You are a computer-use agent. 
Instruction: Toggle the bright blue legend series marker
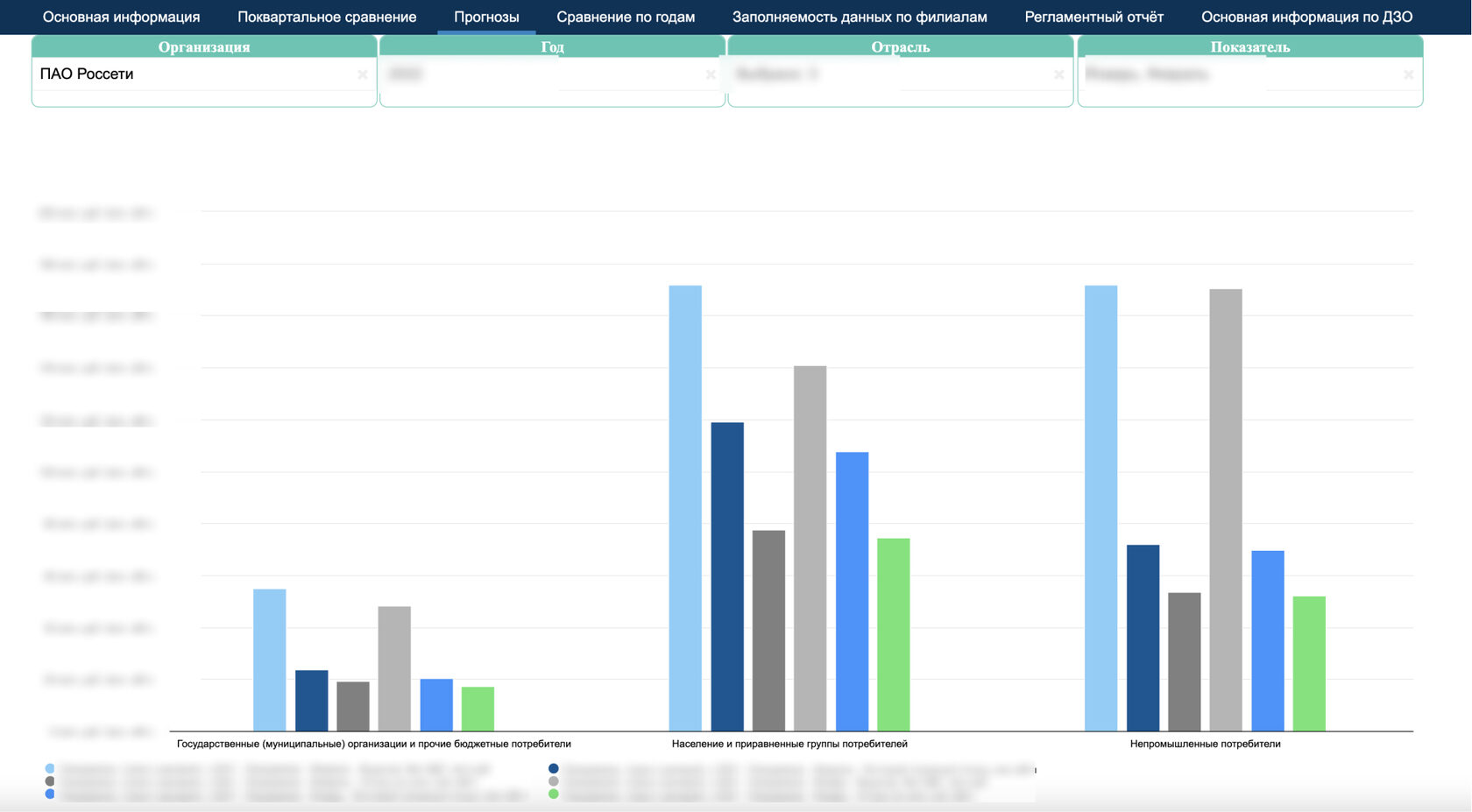pyautogui.click(x=50, y=794)
